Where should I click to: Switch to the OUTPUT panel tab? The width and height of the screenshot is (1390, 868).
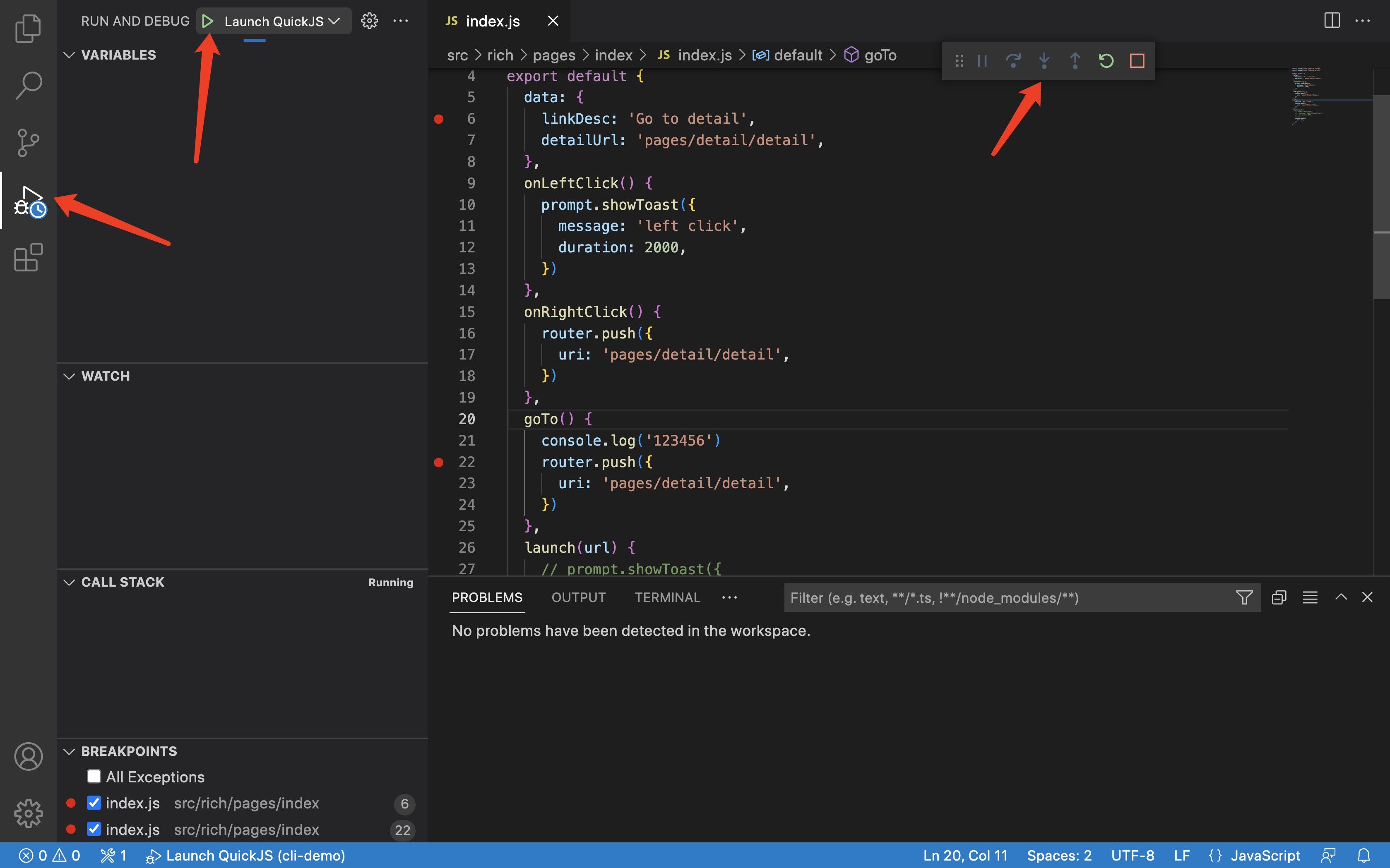(578, 597)
